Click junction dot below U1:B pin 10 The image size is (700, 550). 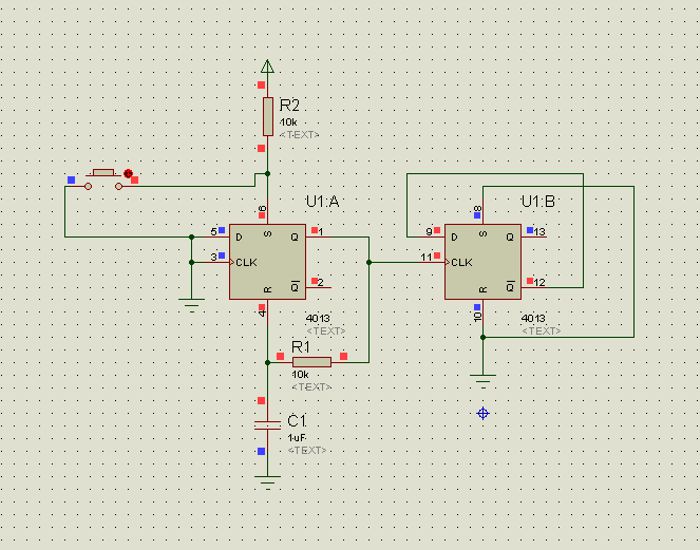tap(483, 338)
